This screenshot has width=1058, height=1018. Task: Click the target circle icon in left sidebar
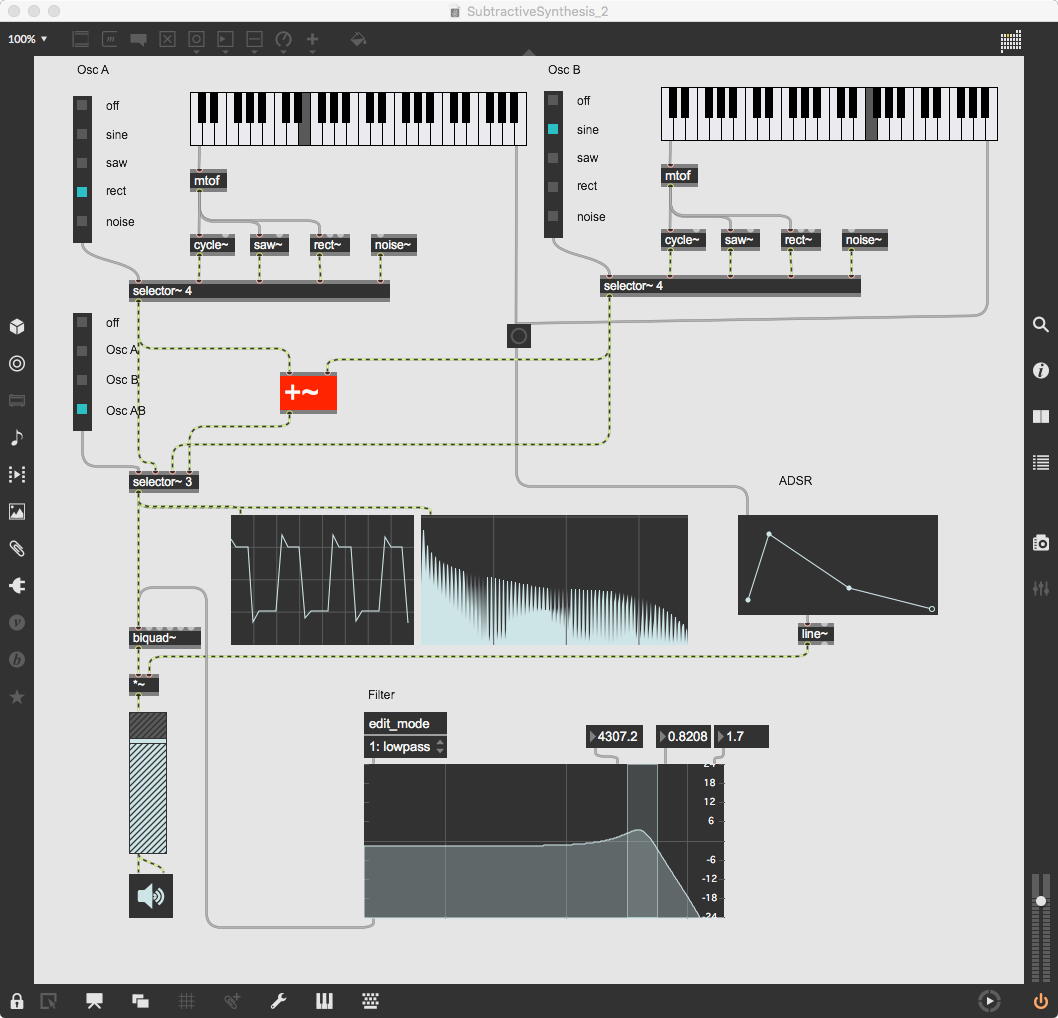(x=17, y=364)
